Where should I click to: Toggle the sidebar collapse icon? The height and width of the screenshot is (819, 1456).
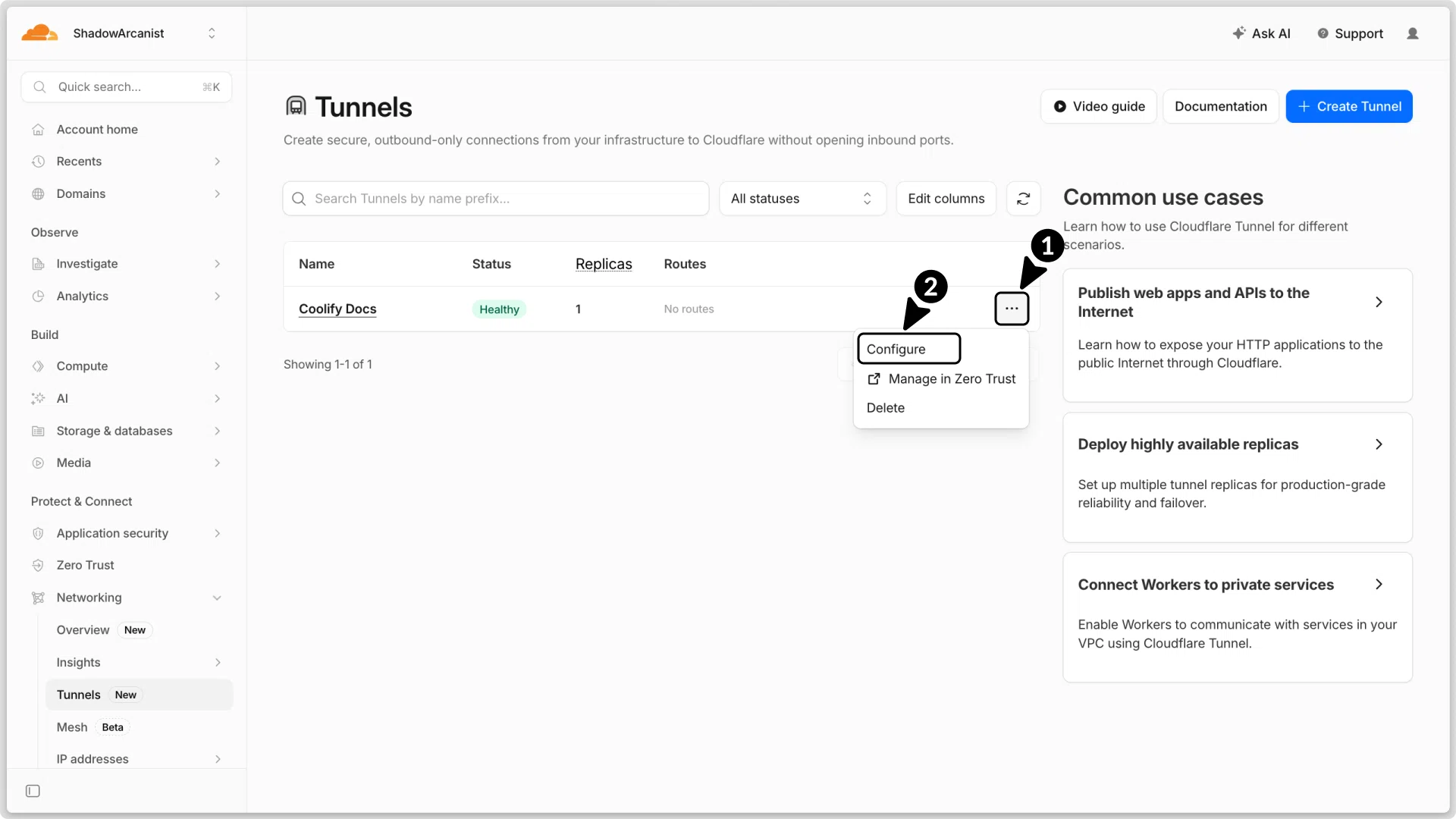pyautogui.click(x=33, y=791)
